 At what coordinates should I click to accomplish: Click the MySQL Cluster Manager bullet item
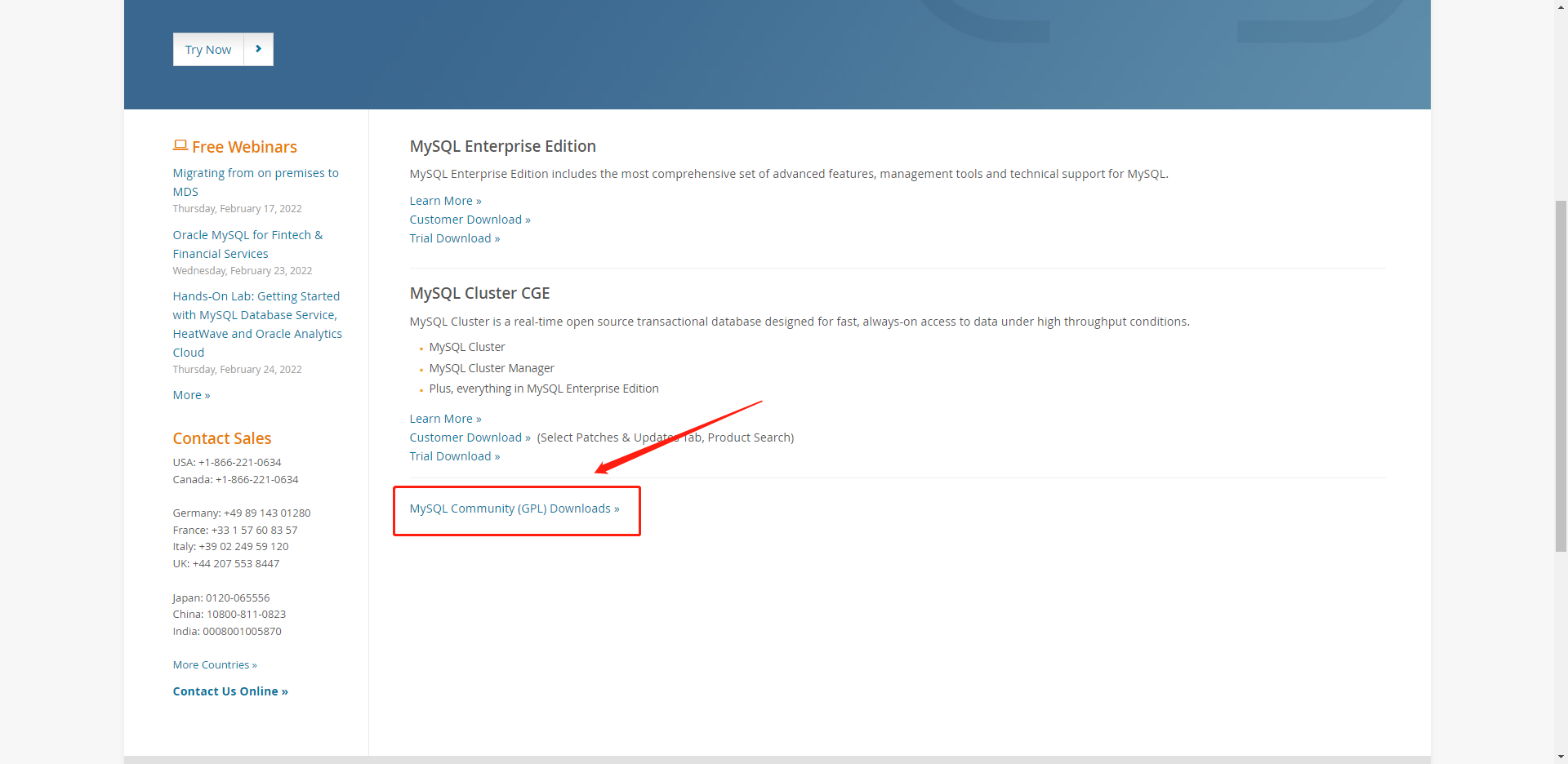click(492, 368)
